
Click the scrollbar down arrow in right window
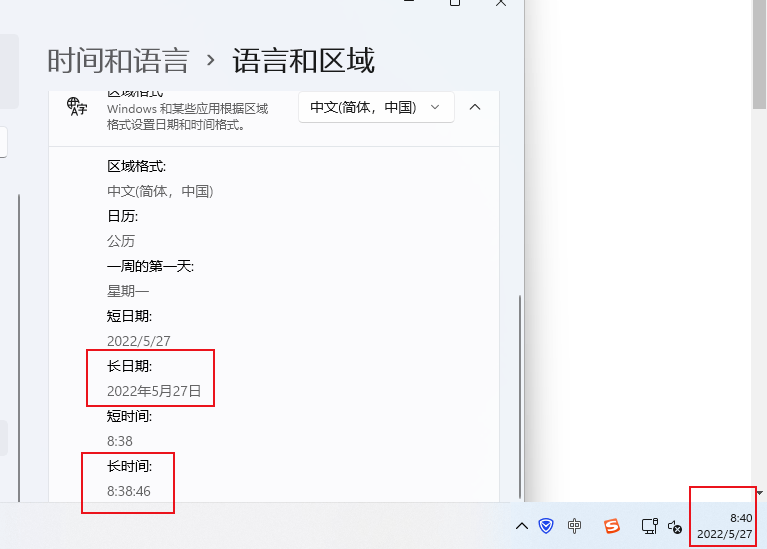(759, 493)
